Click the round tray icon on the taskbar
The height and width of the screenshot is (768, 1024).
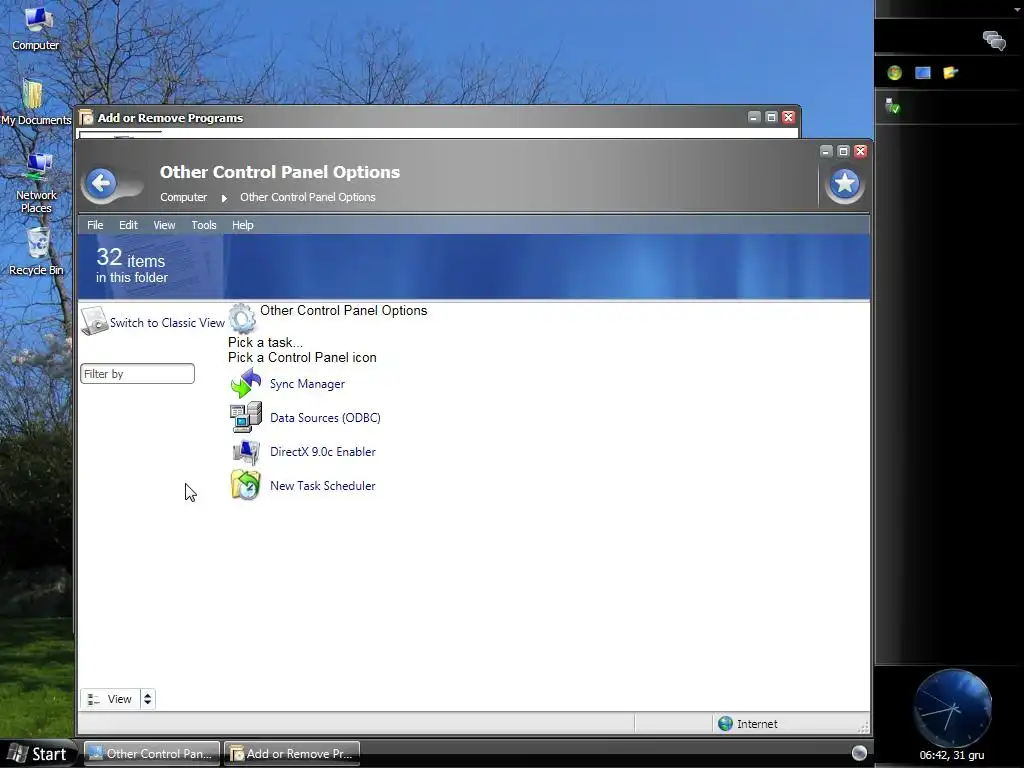pos(859,752)
